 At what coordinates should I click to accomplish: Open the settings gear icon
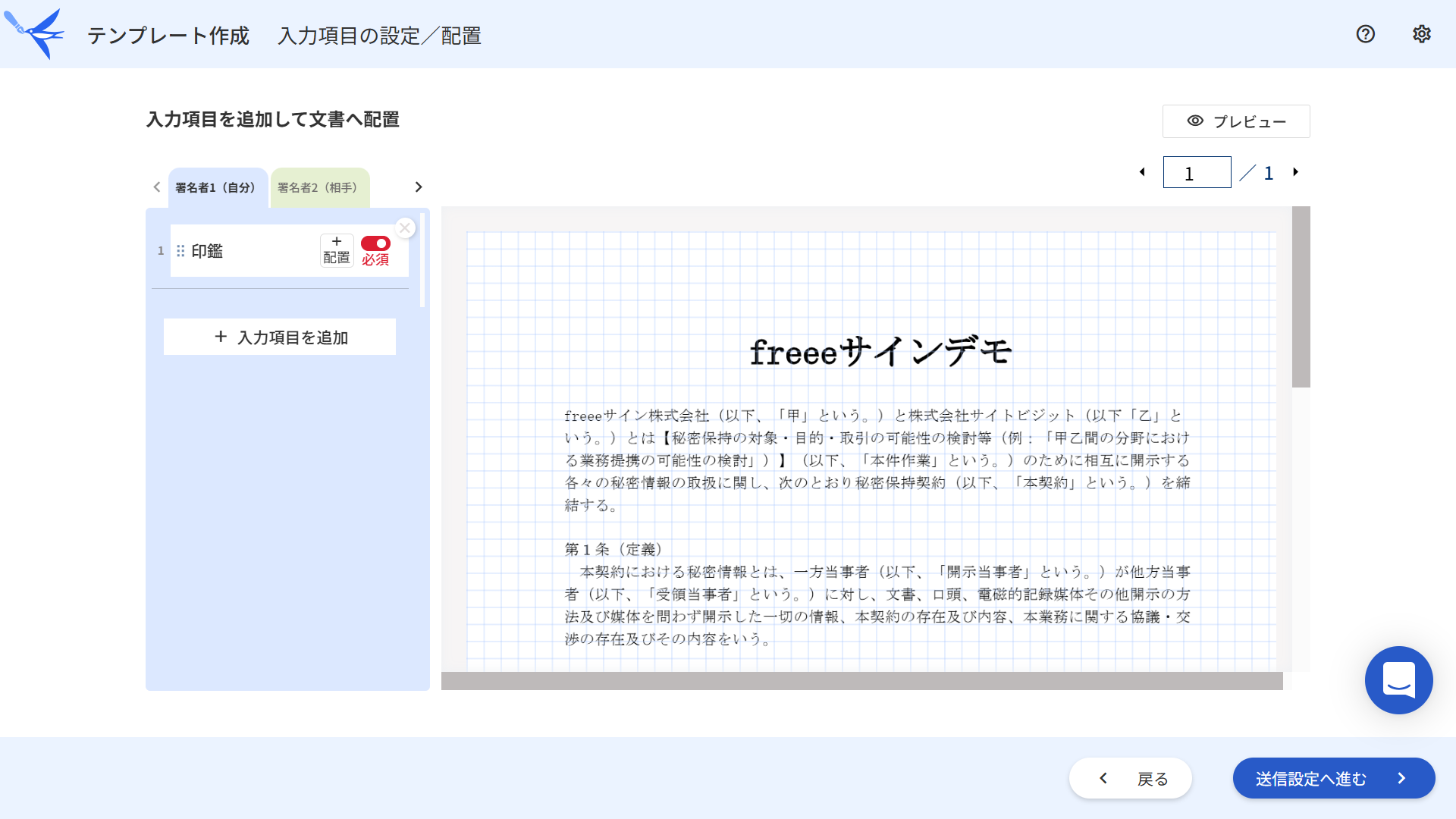coord(1421,34)
